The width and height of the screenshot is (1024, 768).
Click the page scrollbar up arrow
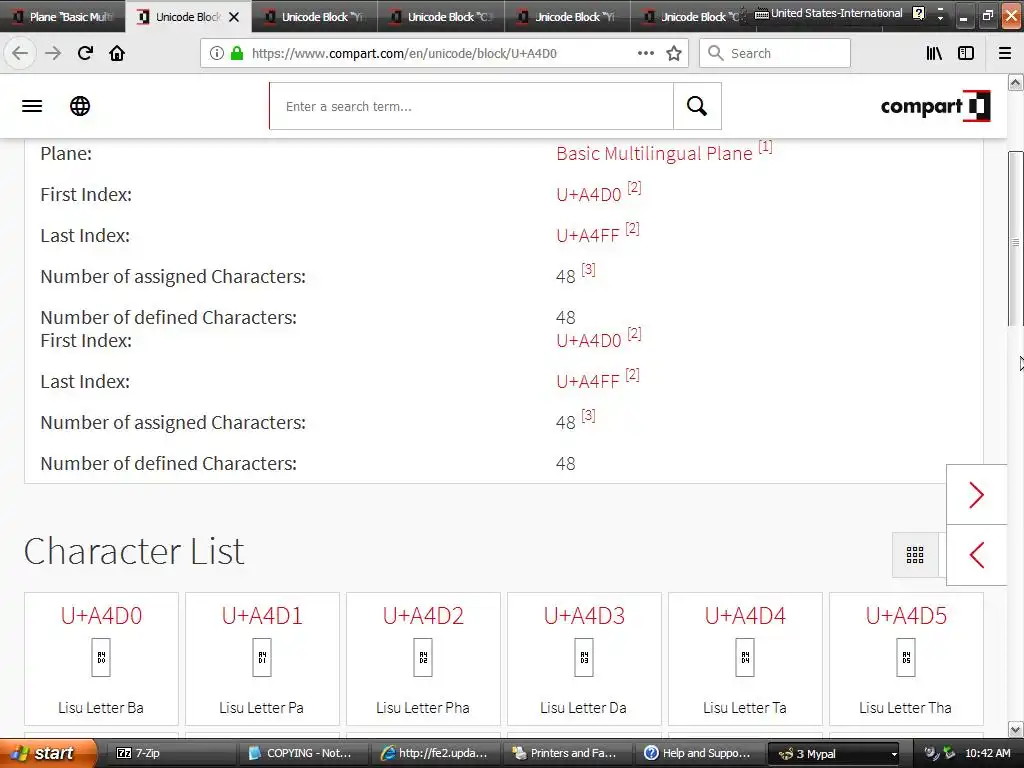1016,82
